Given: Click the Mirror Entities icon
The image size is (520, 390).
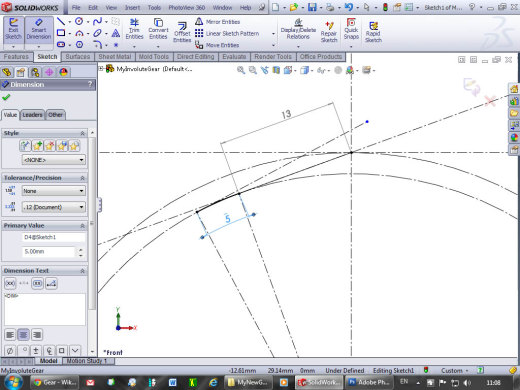Looking at the screenshot, I should coord(199,22).
